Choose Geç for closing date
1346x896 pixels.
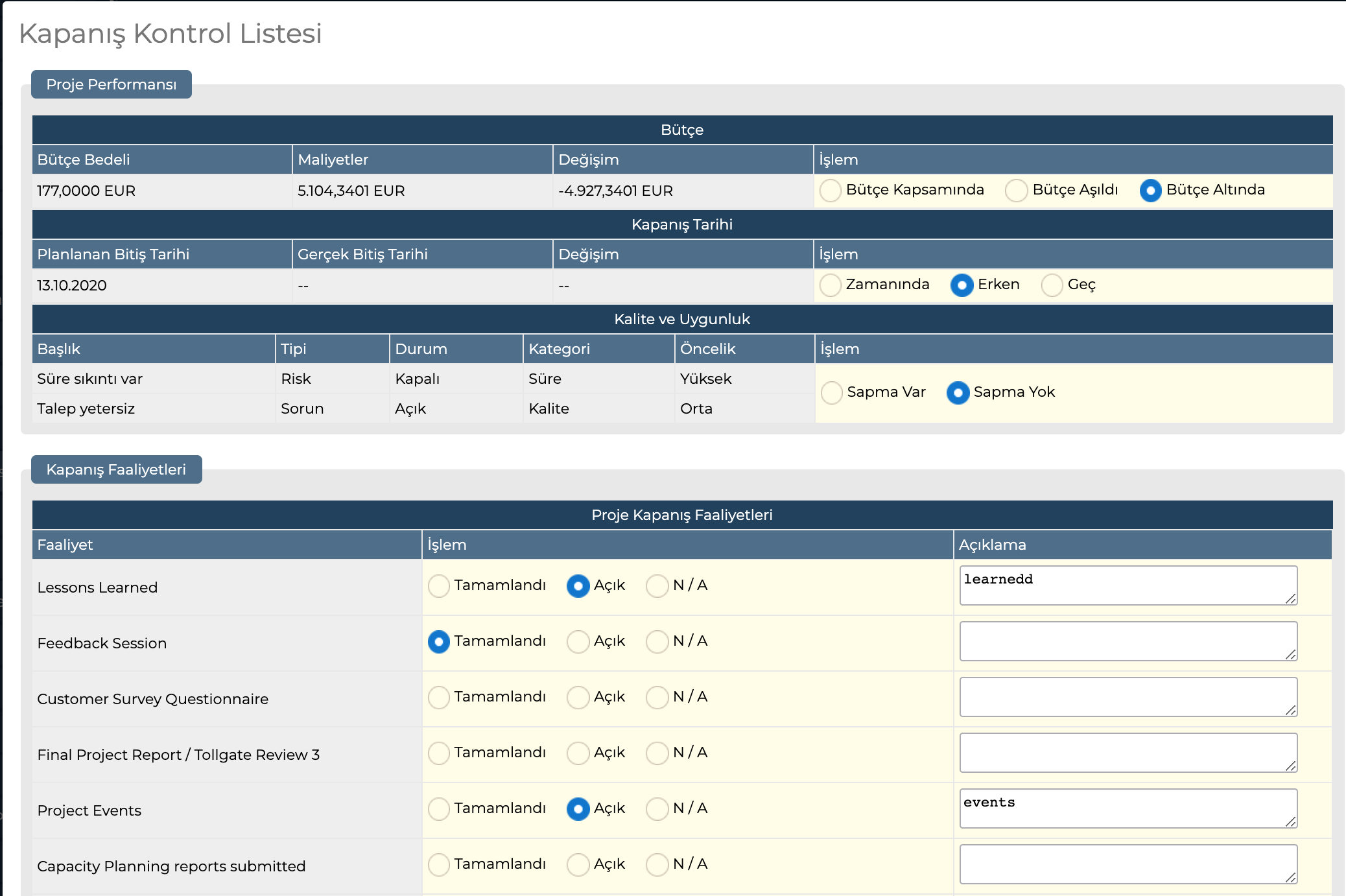pyautogui.click(x=1052, y=285)
